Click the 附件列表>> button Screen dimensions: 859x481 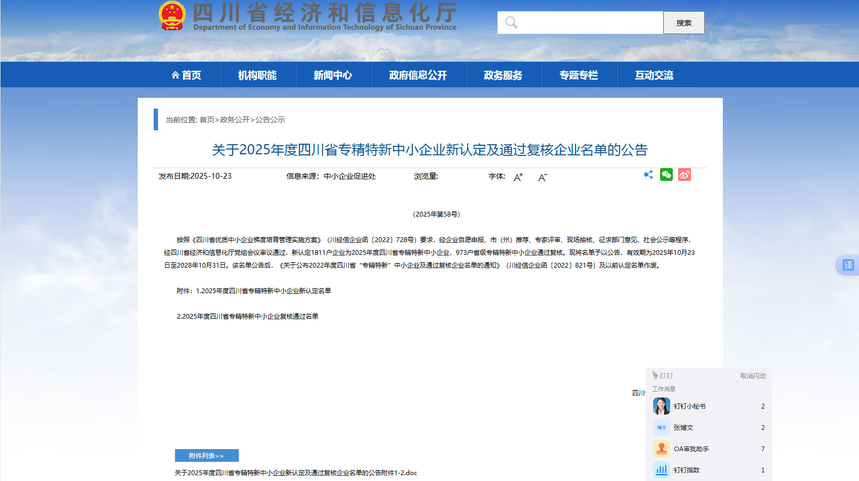pos(207,455)
